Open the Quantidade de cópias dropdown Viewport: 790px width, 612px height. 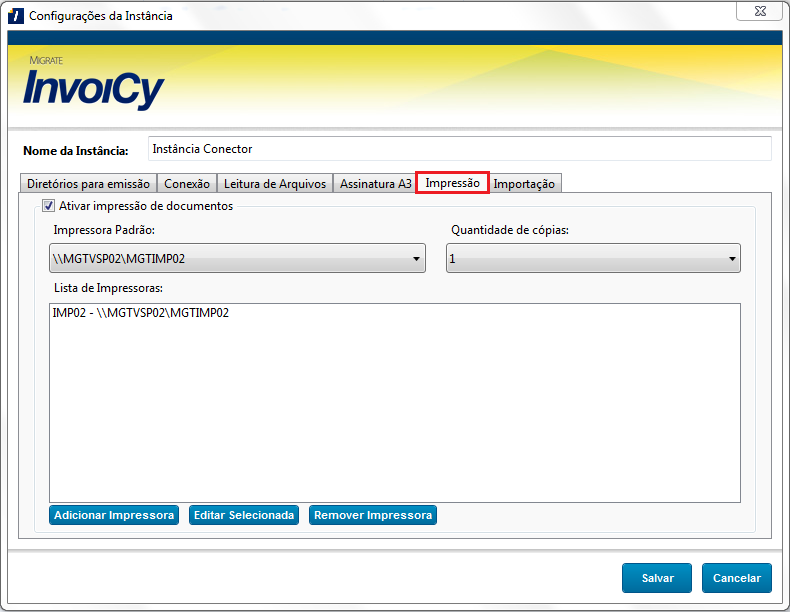(593, 259)
